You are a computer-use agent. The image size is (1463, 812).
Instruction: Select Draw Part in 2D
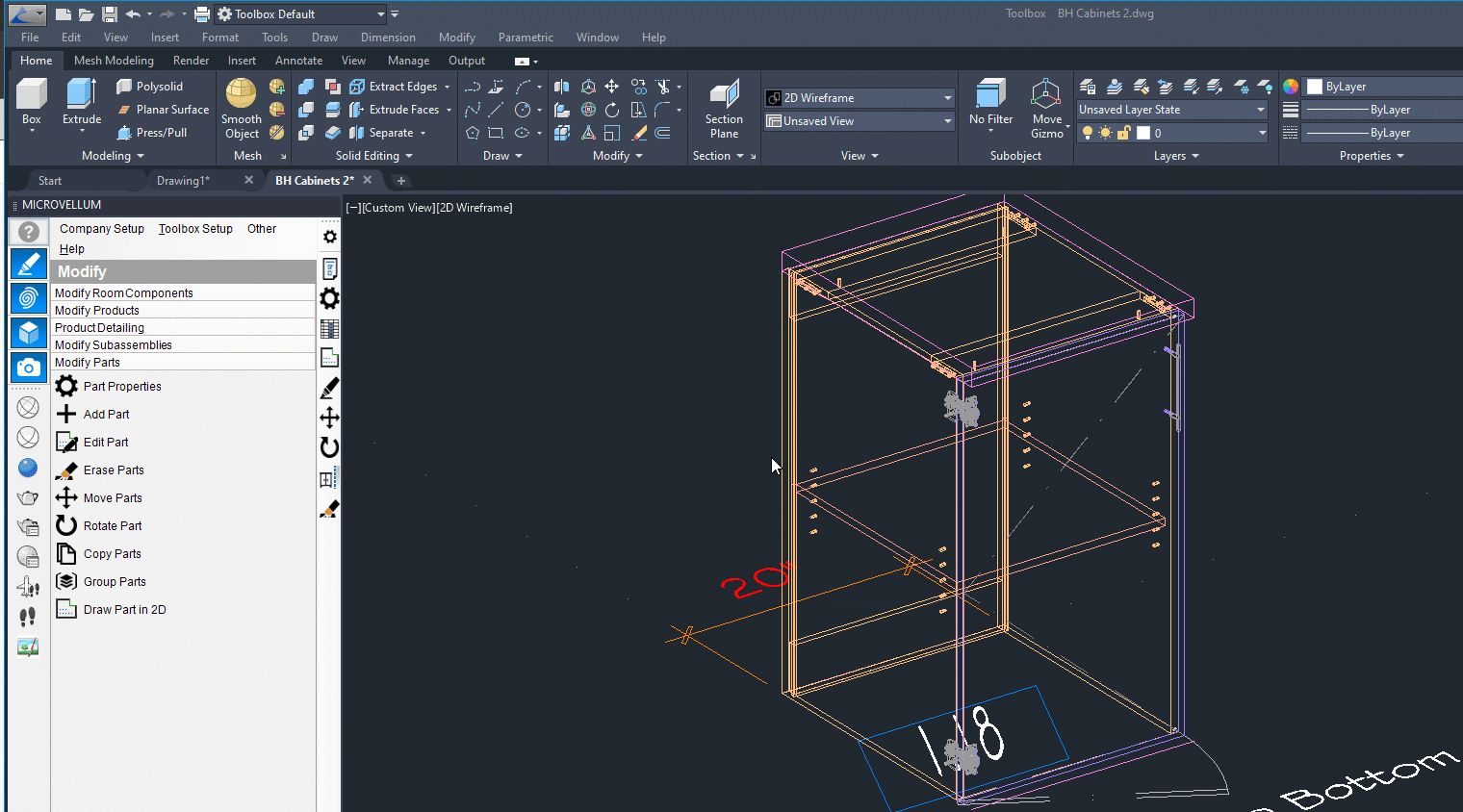124,610
